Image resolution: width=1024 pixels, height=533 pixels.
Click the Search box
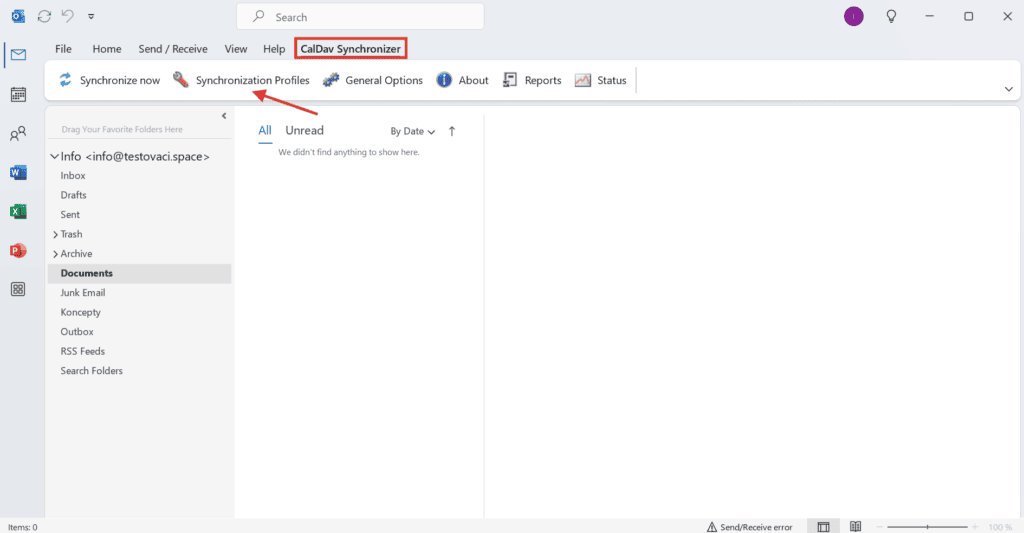pos(360,17)
